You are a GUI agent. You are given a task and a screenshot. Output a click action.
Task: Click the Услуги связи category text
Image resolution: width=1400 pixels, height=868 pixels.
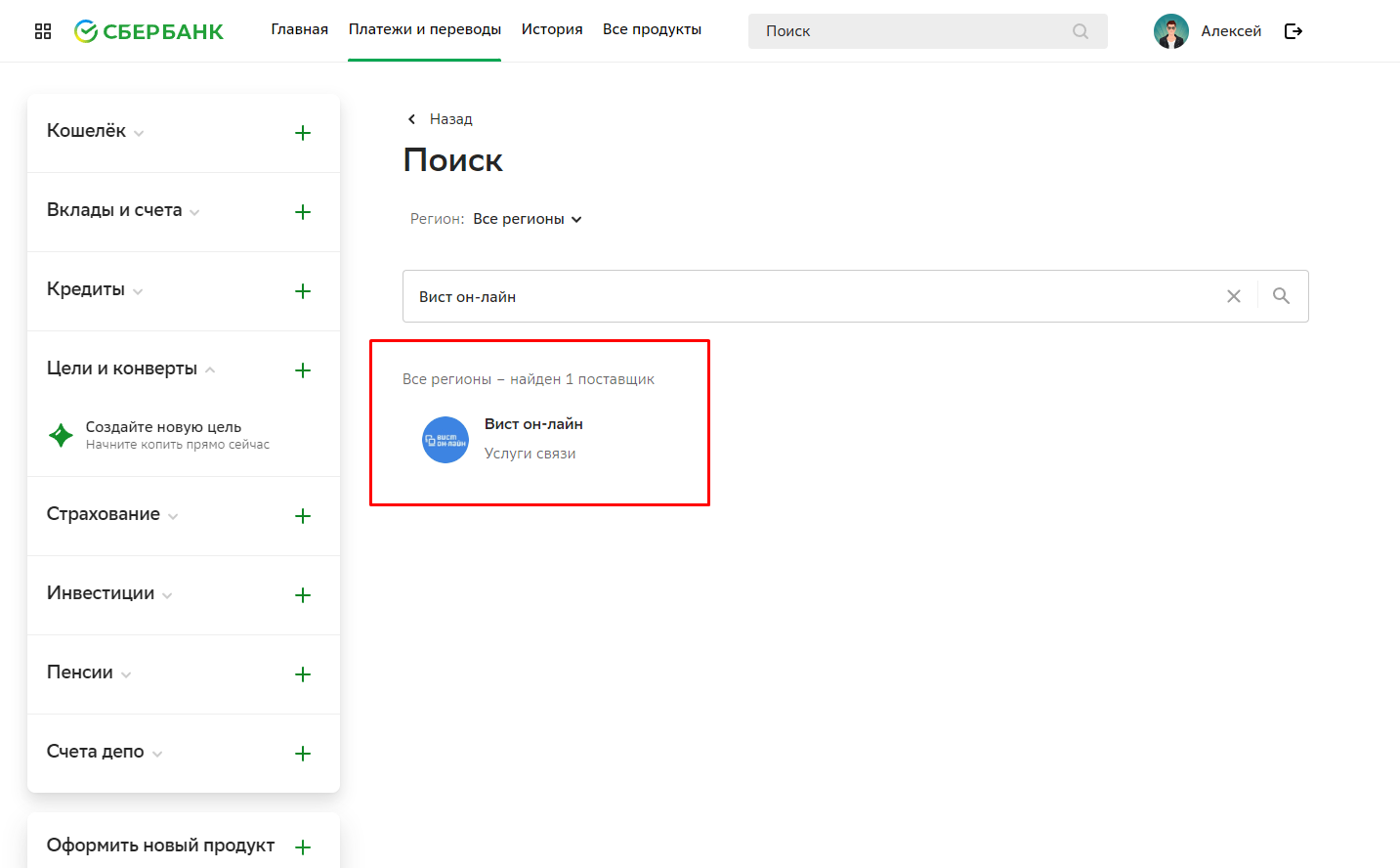point(530,454)
